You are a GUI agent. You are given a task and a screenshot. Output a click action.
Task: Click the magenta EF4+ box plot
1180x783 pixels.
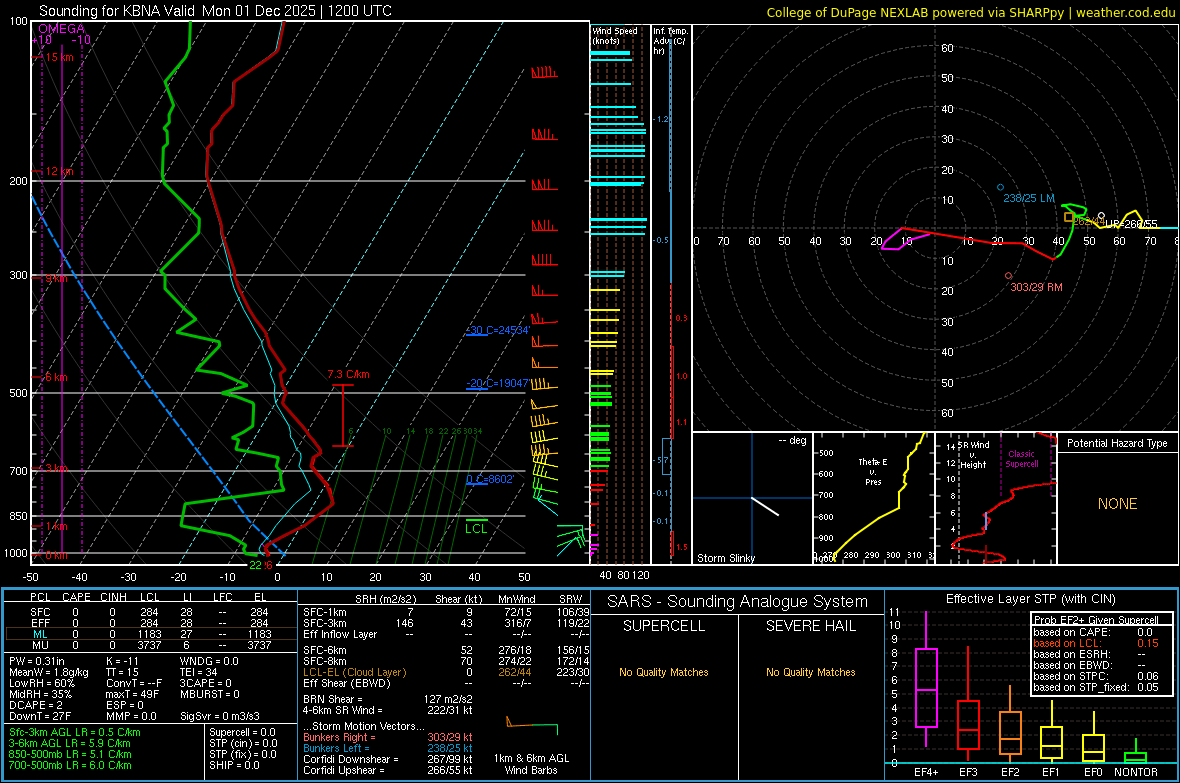[926, 680]
